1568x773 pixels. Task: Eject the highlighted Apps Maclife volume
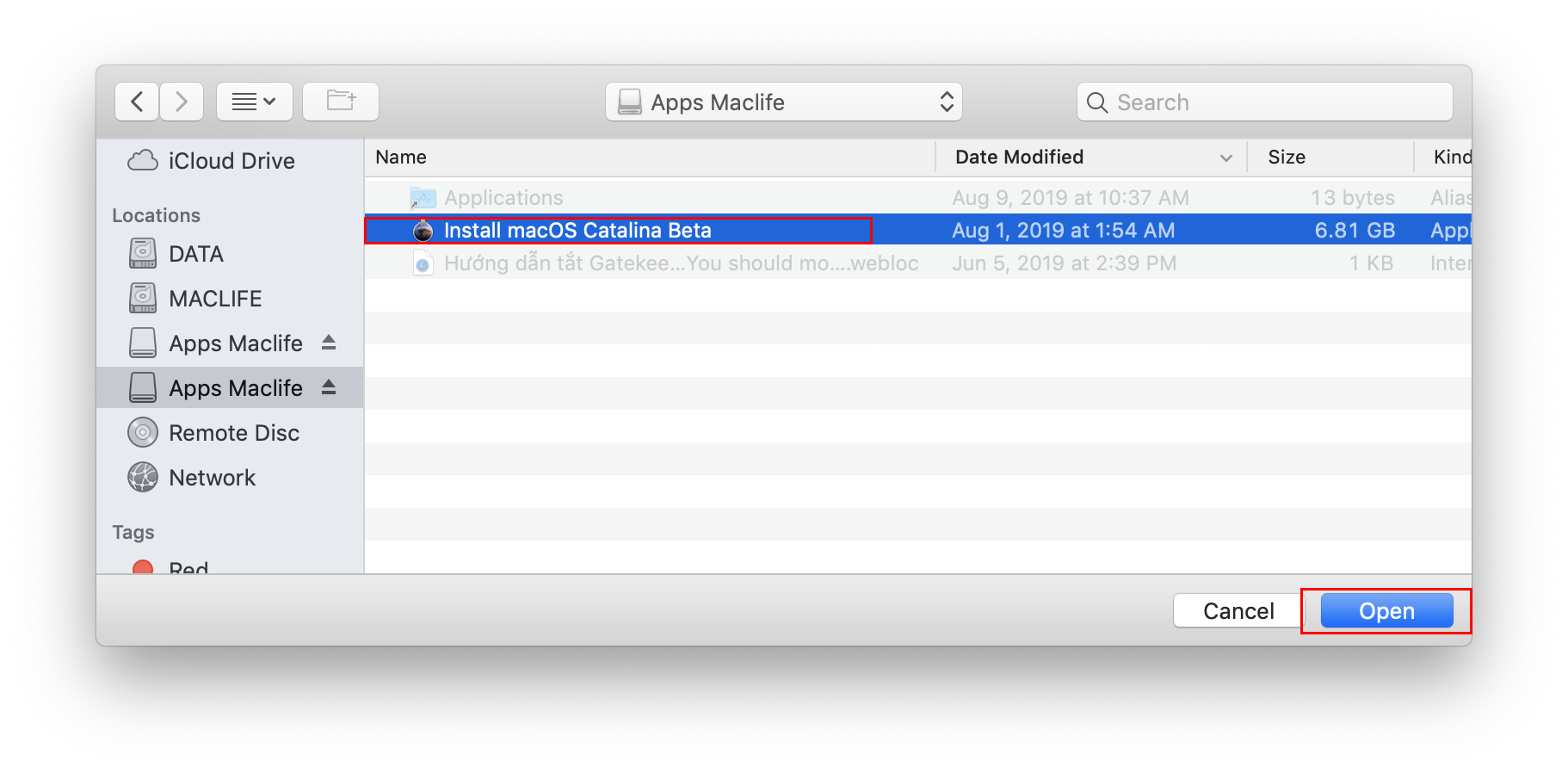329,387
